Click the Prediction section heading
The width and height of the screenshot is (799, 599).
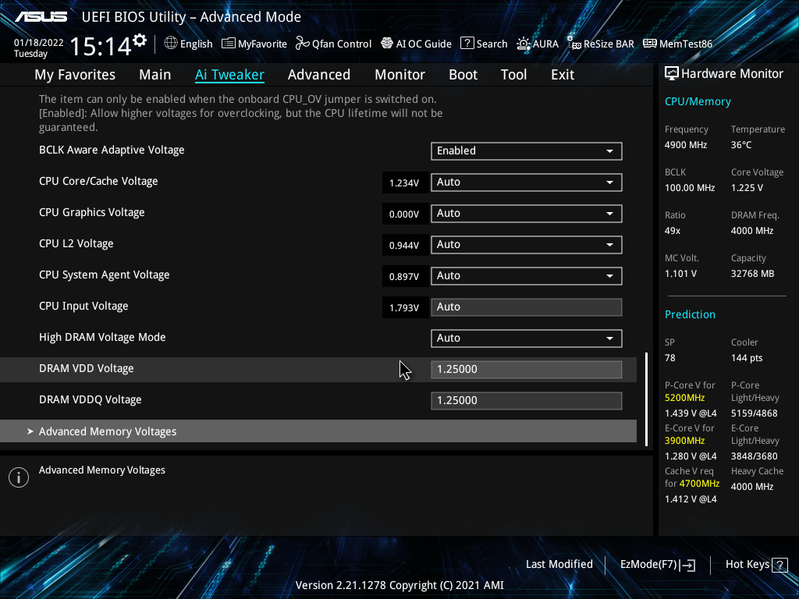point(690,314)
